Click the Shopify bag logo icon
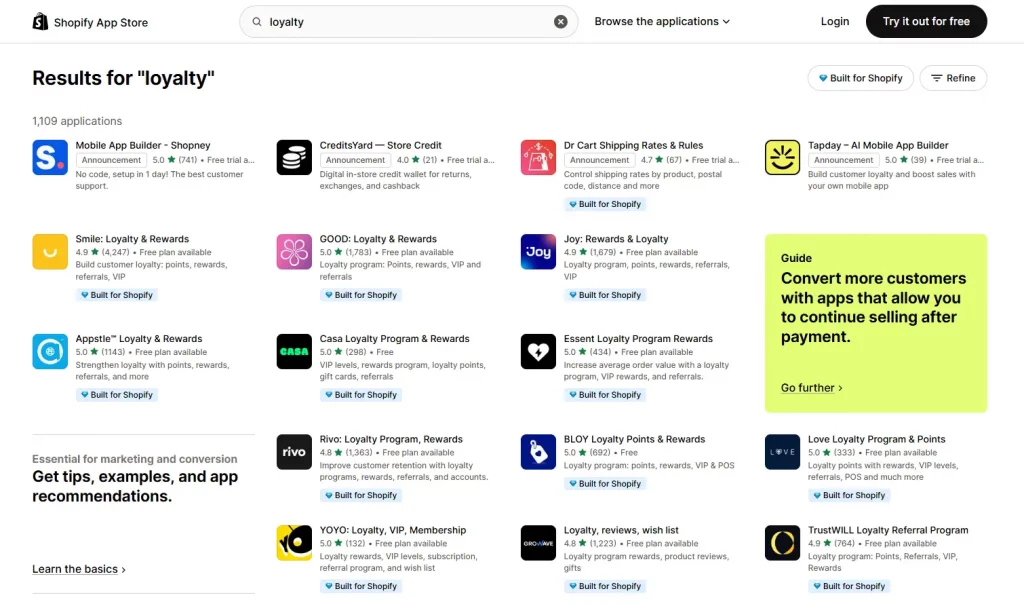The width and height of the screenshot is (1024, 604). [x=40, y=22]
